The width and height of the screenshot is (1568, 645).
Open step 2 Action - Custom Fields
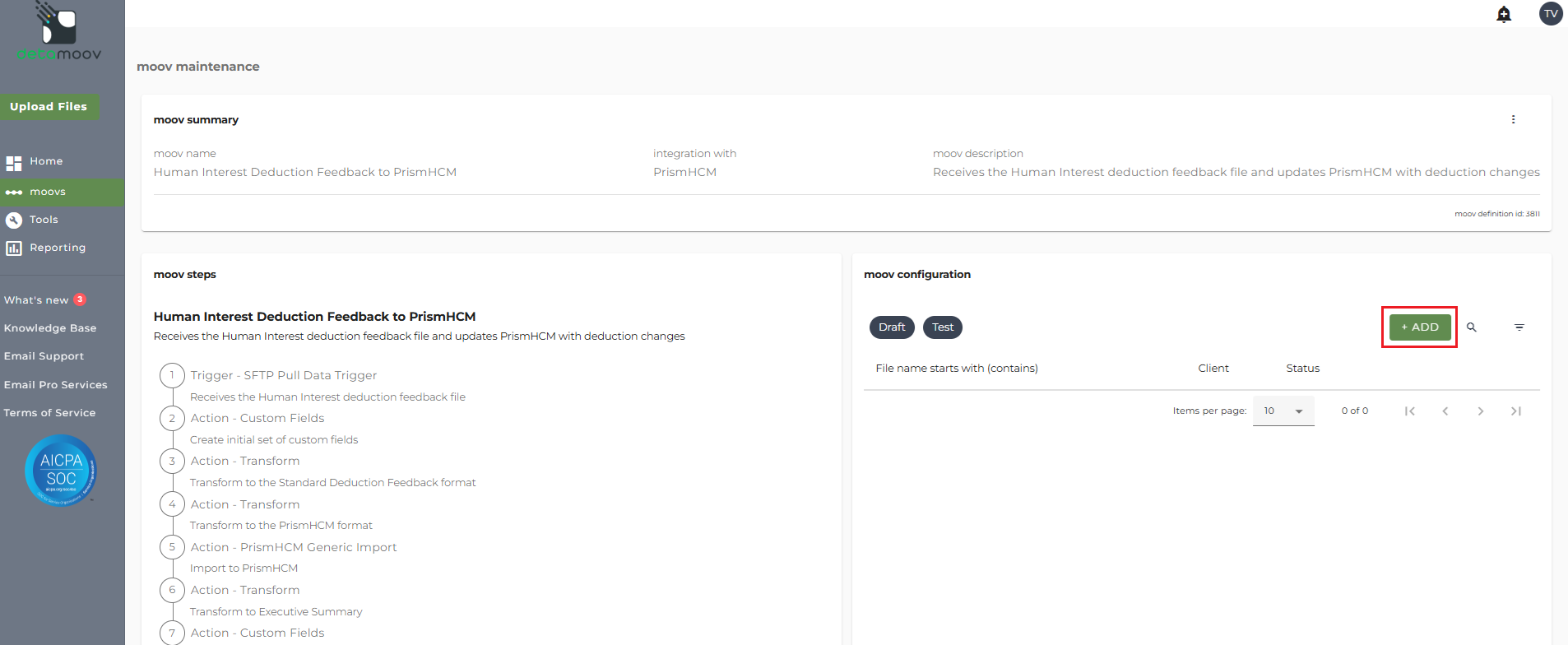tap(257, 418)
